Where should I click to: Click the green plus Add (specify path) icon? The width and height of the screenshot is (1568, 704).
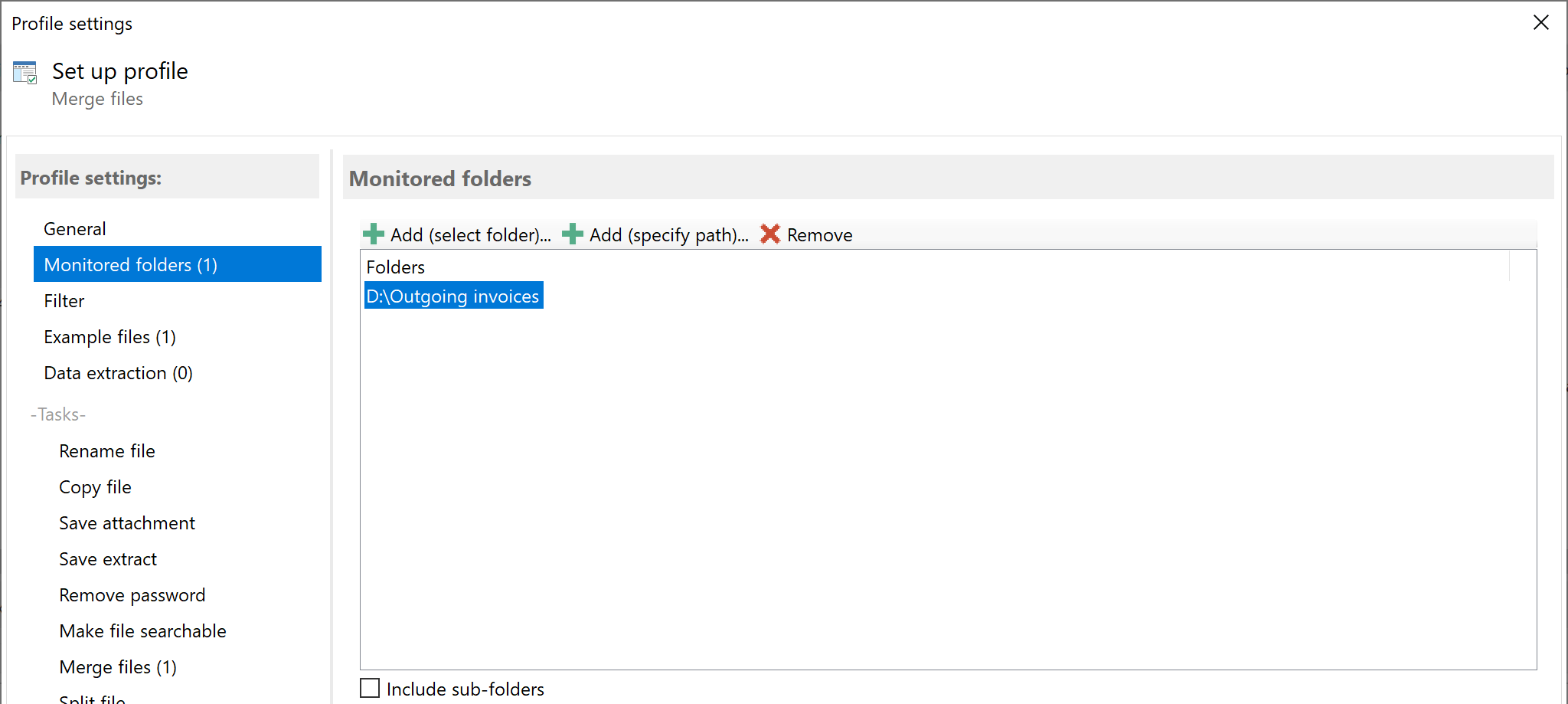(x=571, y=234)
